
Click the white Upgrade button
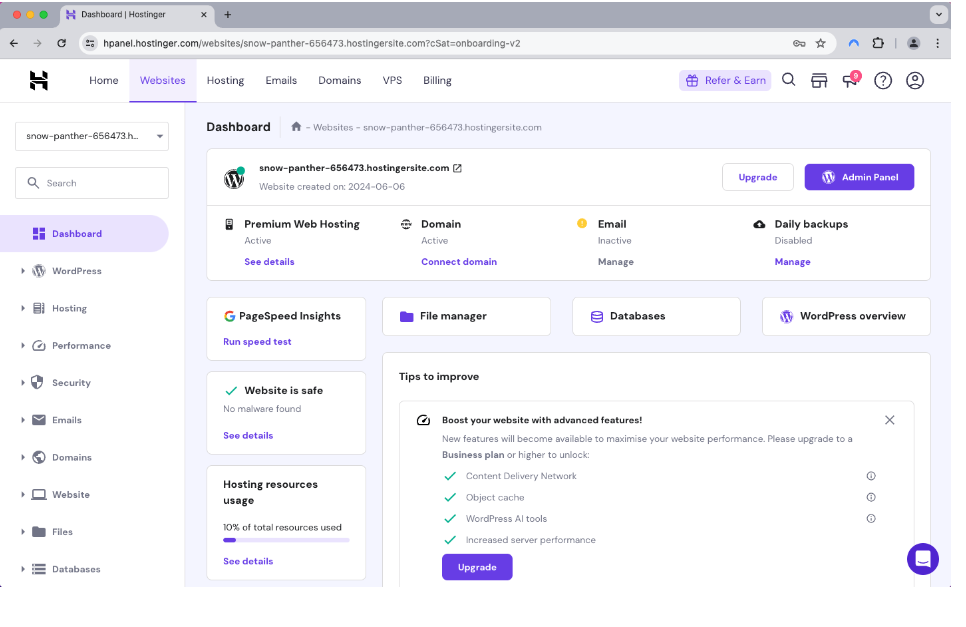[x=758, y=177]
